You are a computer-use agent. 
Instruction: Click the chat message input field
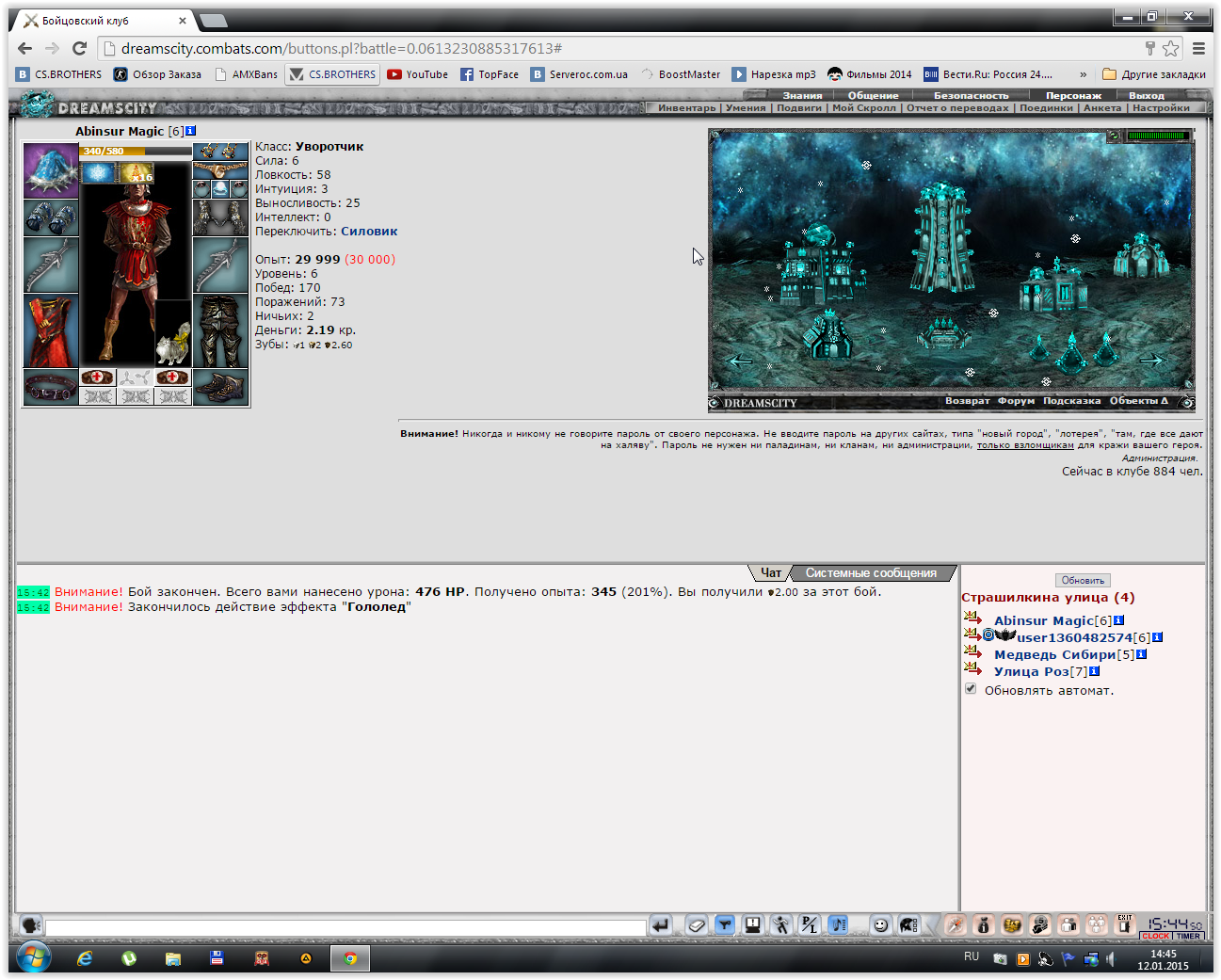coord(345,928)
